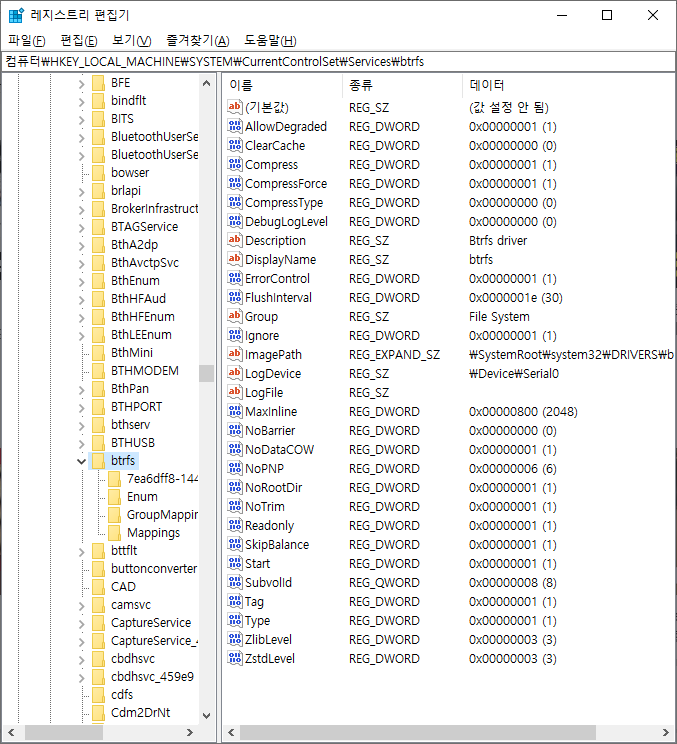Select the LogDevice string value icon

tap(235, 373)
